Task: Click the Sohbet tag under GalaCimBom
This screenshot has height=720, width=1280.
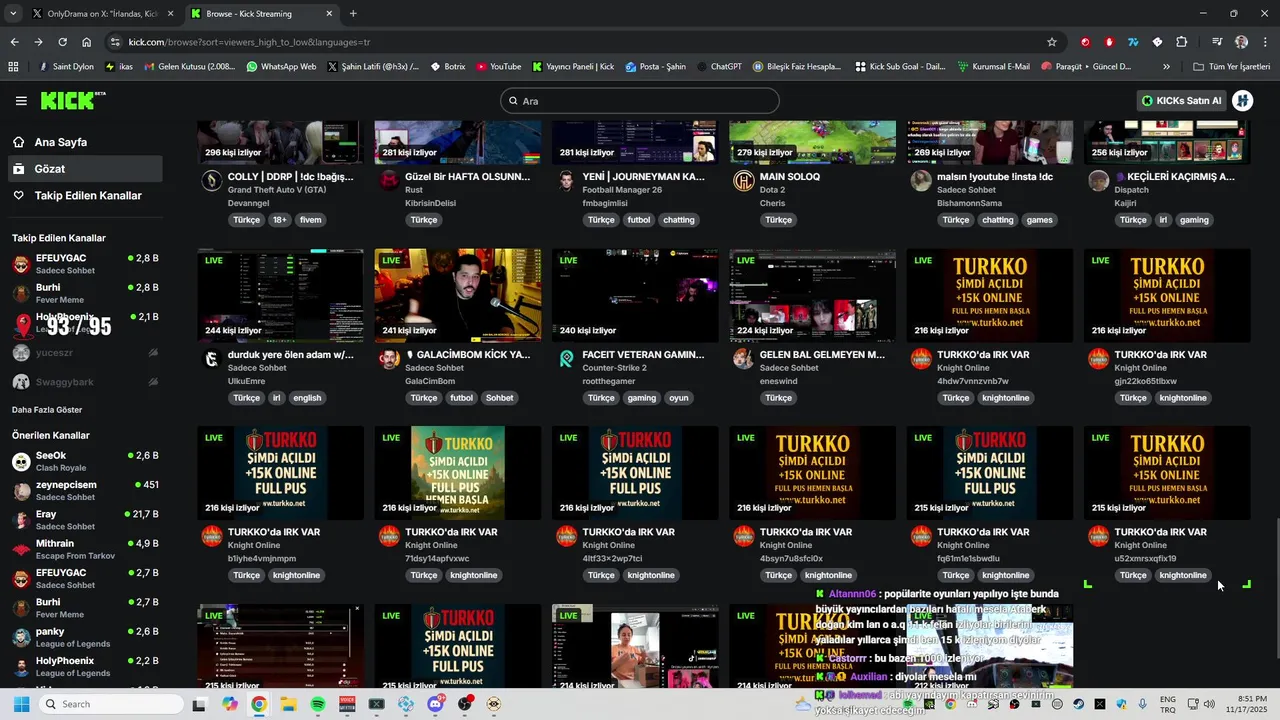Action: 499,398
